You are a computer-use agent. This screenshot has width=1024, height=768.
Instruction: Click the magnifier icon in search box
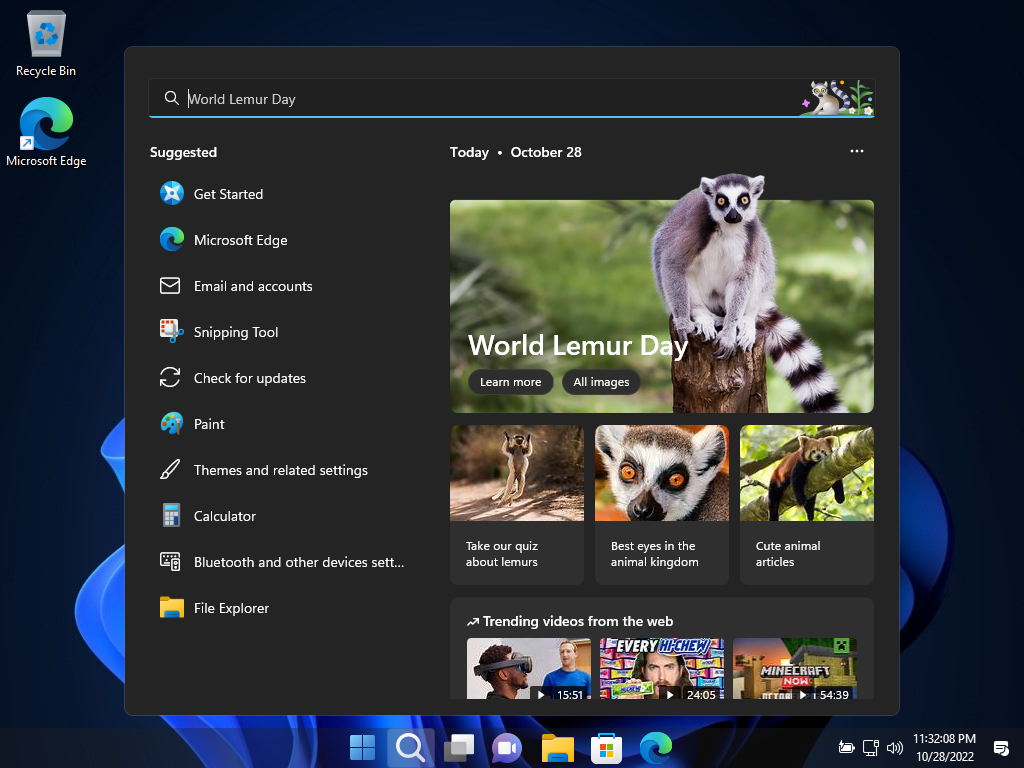171,98
